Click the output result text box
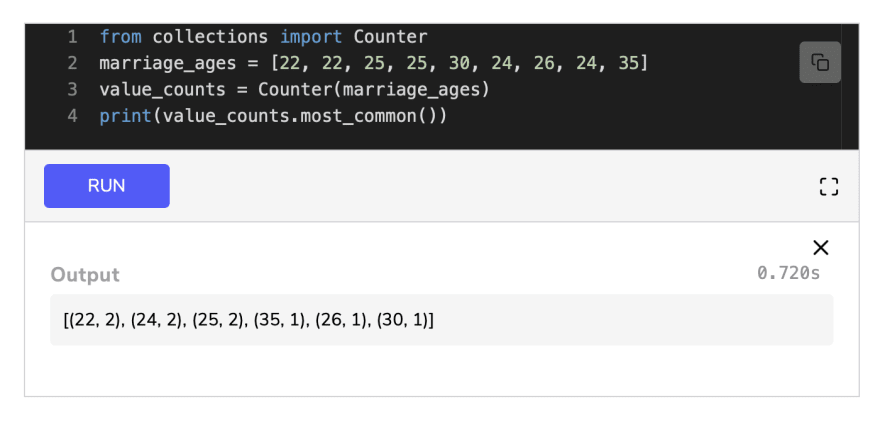The height and width of the screenshot is (421, 880). (442, 319)
